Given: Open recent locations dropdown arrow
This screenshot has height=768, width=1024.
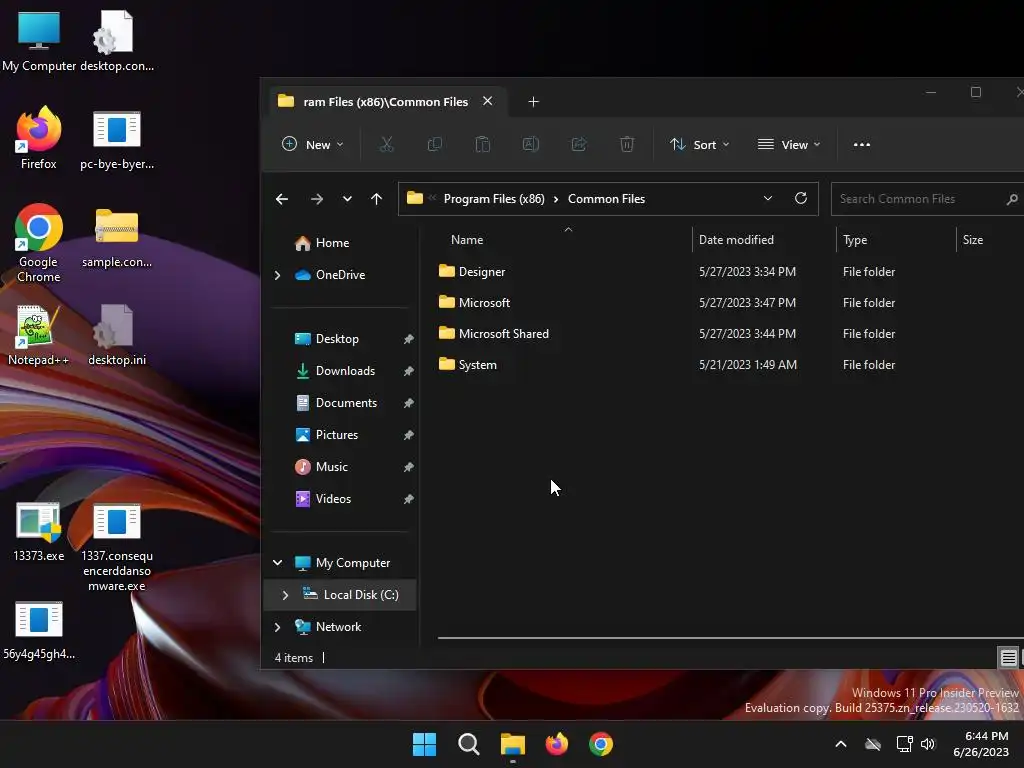Looking at the screenshot, I should 347,199.
